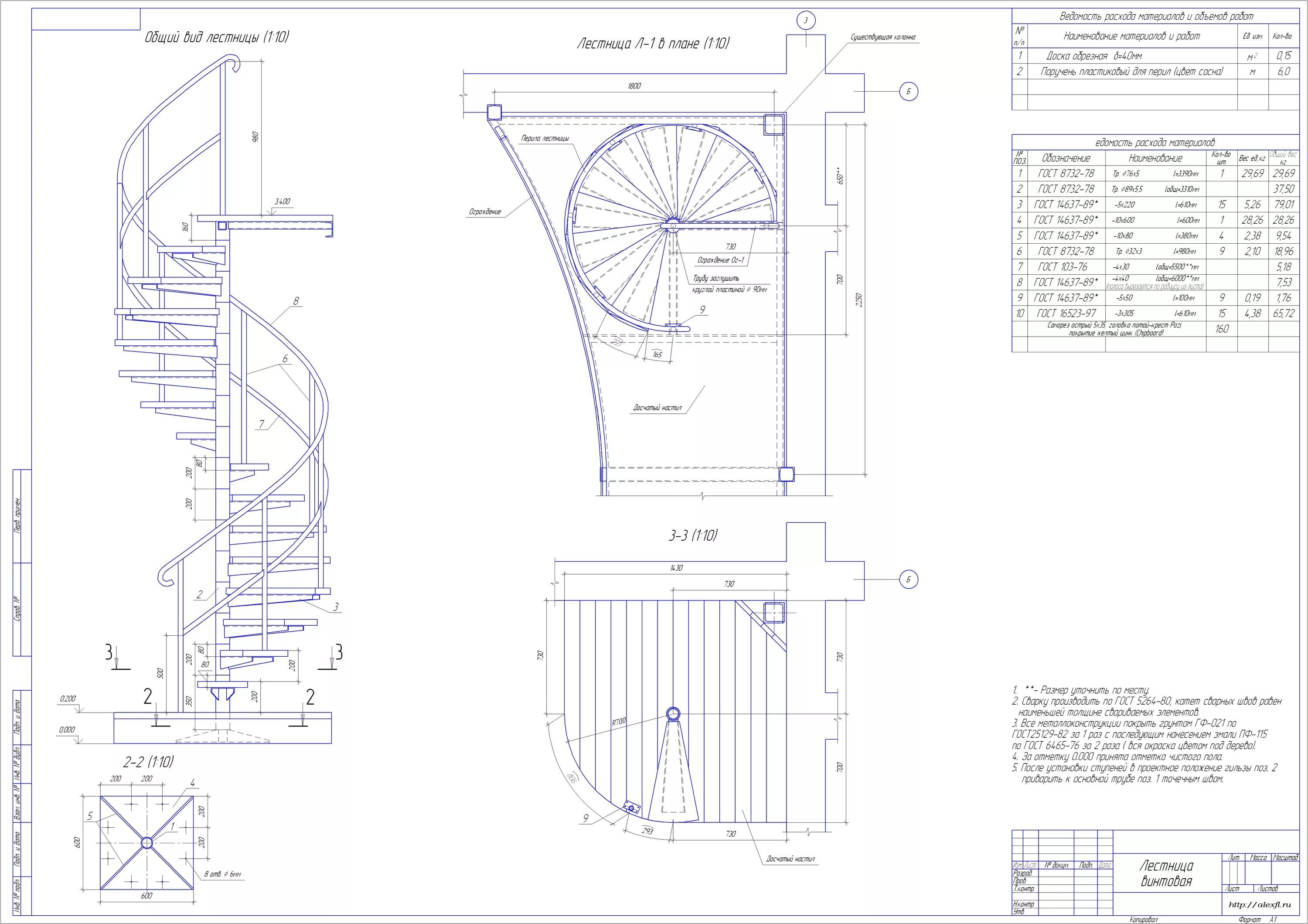The width and height of the screenshot is (1308, 924).
Task: Click the 'Лестница винтовая' title block text
Action: click(1166, 873)
